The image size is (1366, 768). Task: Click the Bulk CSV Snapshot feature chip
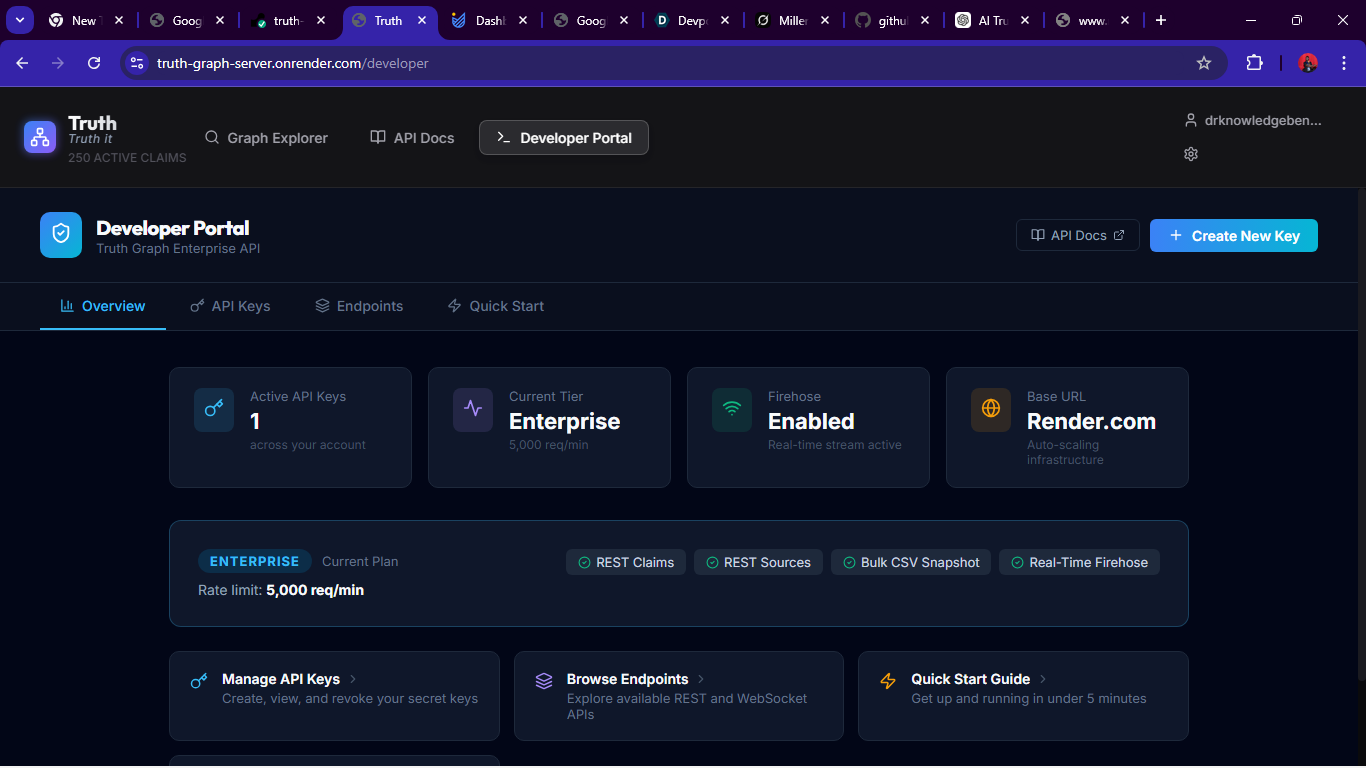point(911,562)
